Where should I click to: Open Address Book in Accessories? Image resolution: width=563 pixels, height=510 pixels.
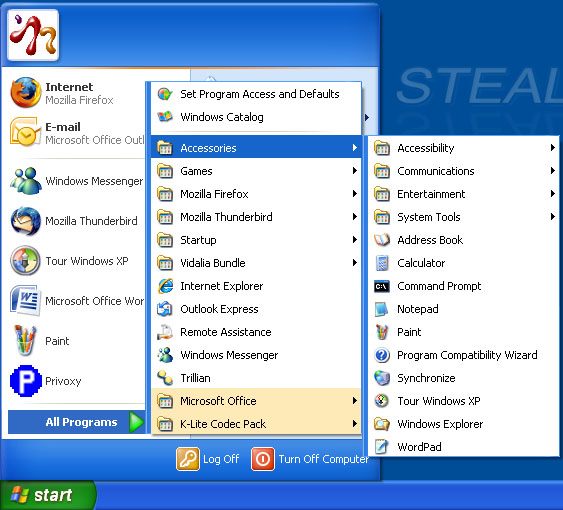point(464,240)
